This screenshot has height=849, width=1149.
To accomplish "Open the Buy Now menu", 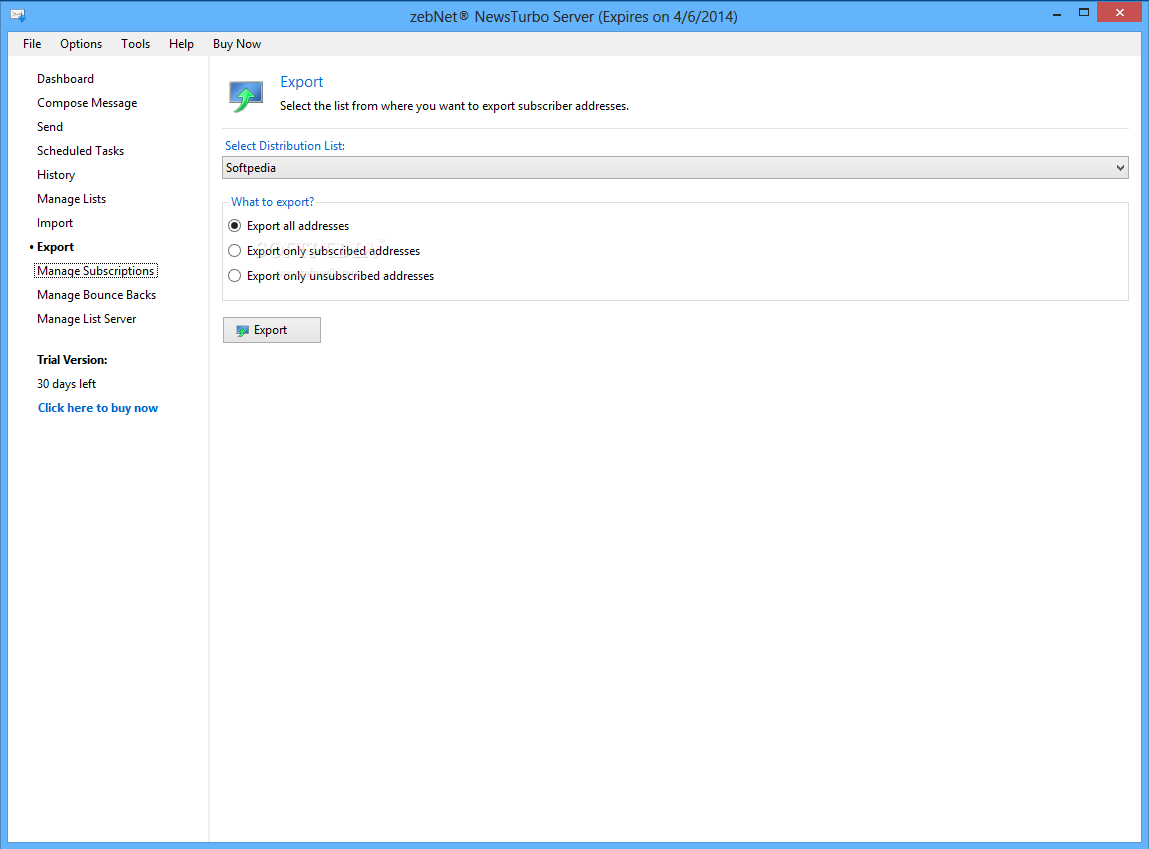I will click(237, 44).
